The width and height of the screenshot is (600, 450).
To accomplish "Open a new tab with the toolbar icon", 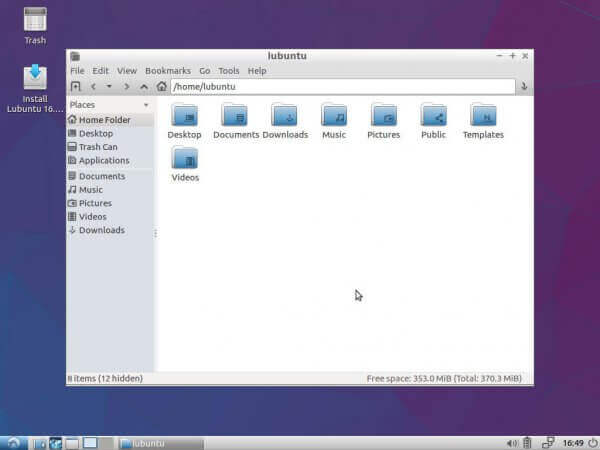I will pyautogui.click(x=76, y=86).
